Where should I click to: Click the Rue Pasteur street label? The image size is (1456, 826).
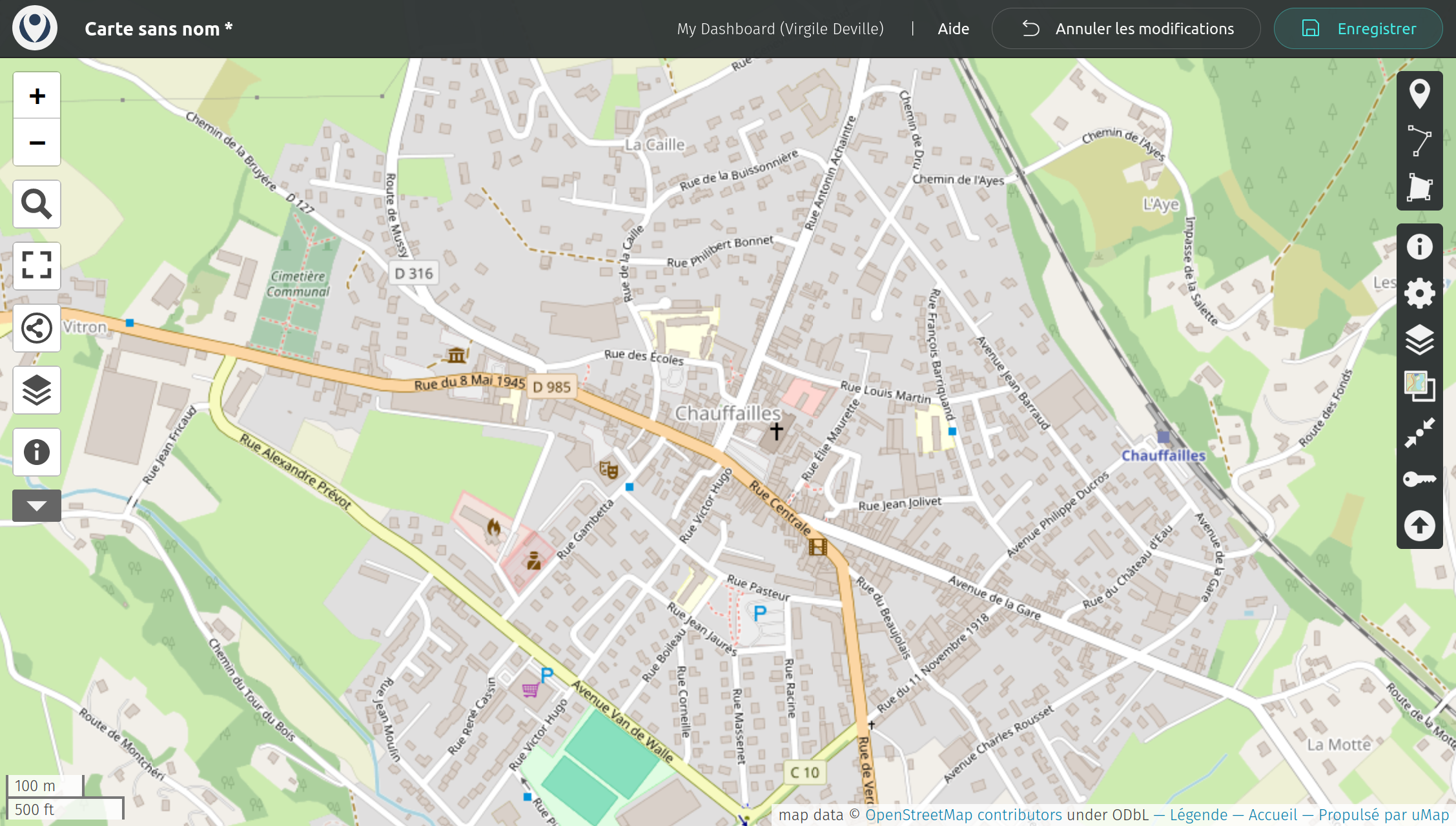coord(758,587)
